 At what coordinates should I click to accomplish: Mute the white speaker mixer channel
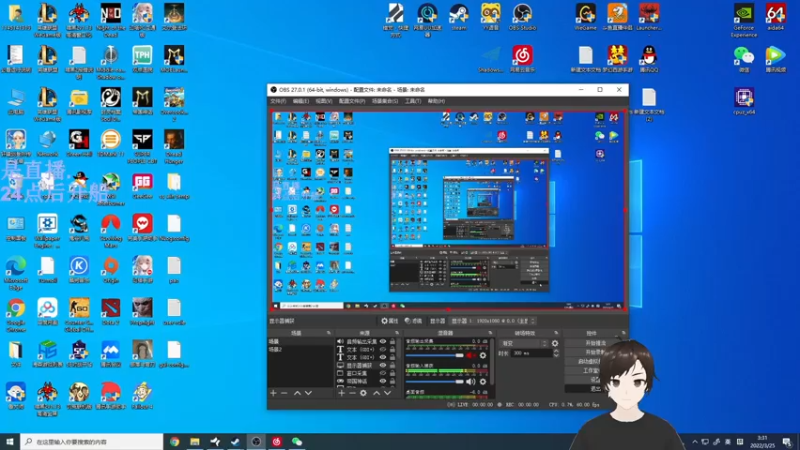[x=471, y=381]
